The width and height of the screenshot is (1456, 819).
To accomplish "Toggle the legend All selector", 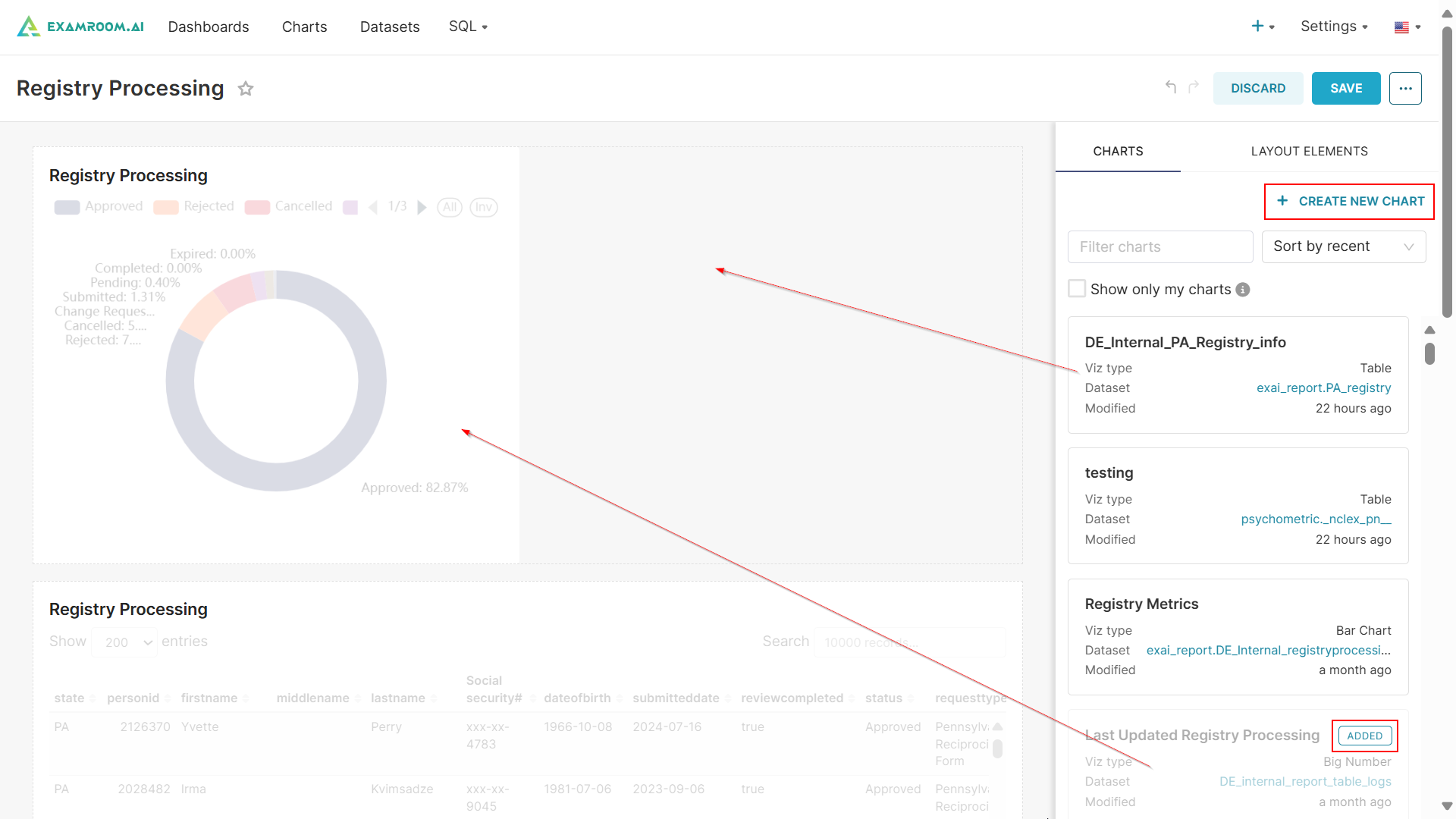I will tap(450, 207).
